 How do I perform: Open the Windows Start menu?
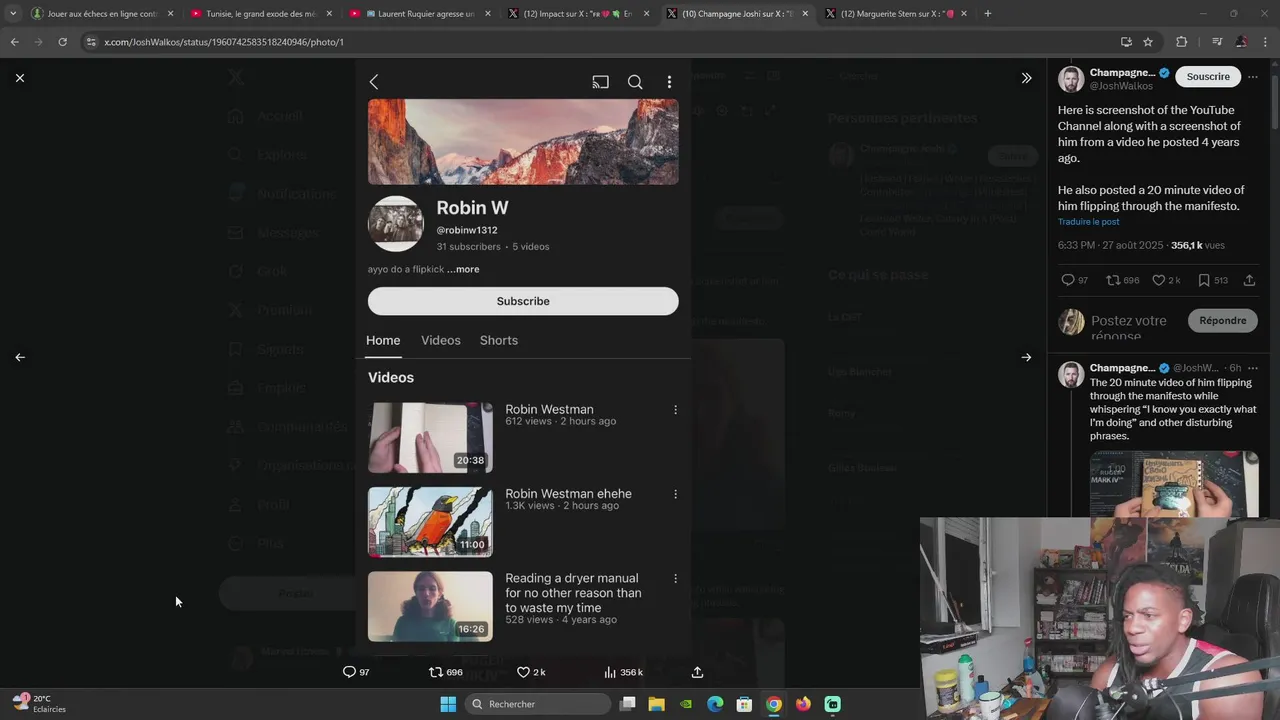(448, 704)
